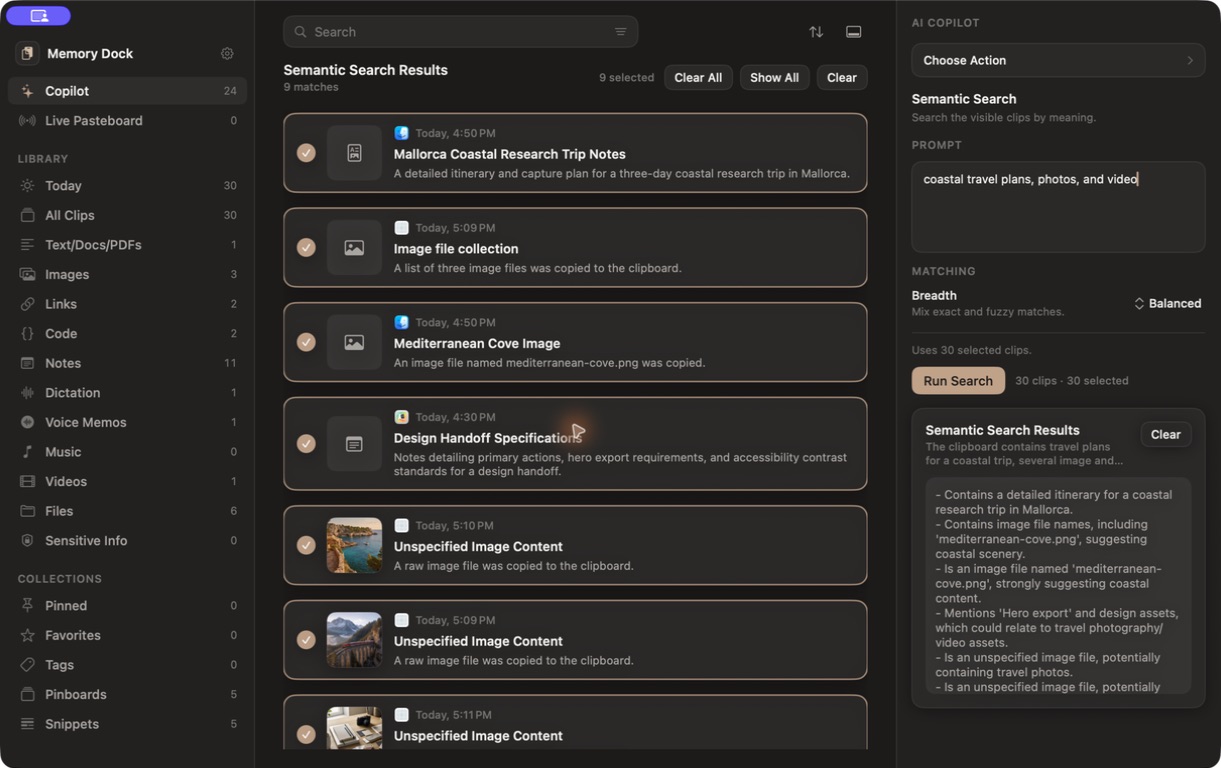Open Live Pasteboard view
Image resolution: width=1221 pixels, height=768 pixels.
coord(127,121)
